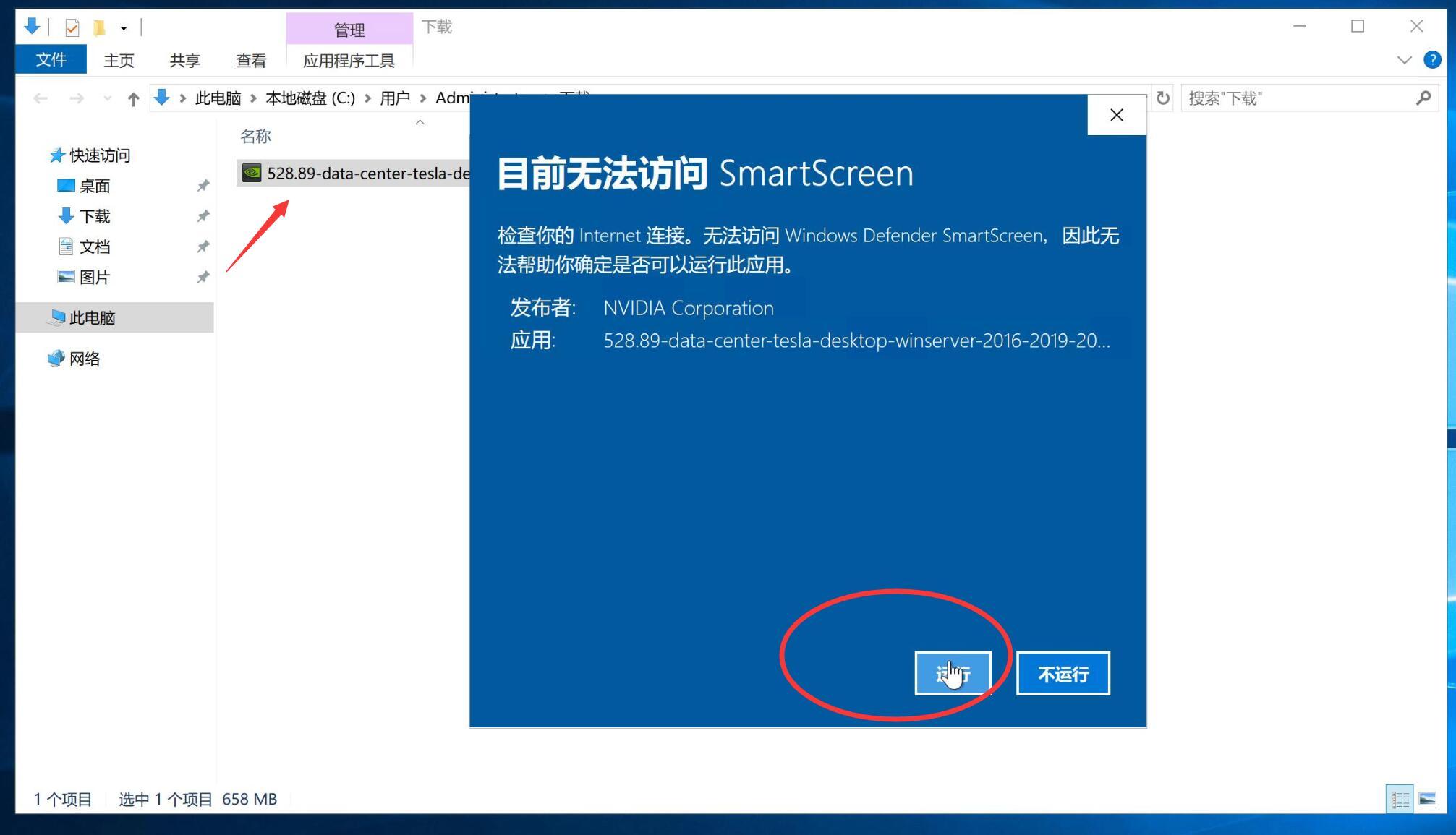Click the new folder quick access icon
Image resolution: width=1456 pixels, height=835 pixels.
click(99, 27)
